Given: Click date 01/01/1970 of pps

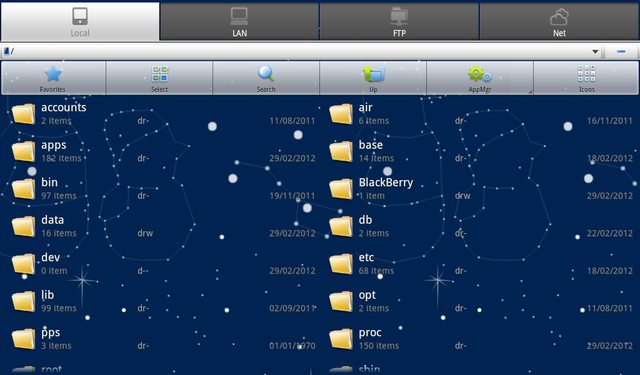Looking at the screenshot, I should click(x=292, y=346).
